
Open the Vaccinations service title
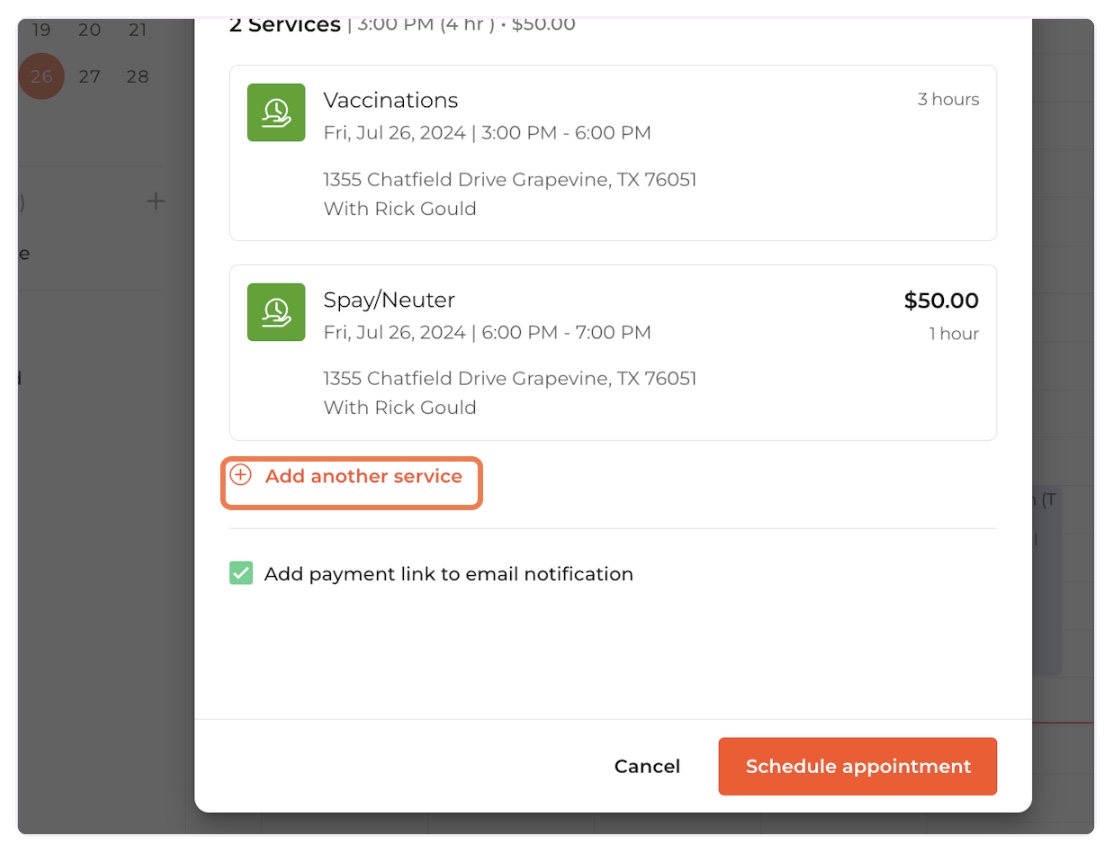[390, 100]
